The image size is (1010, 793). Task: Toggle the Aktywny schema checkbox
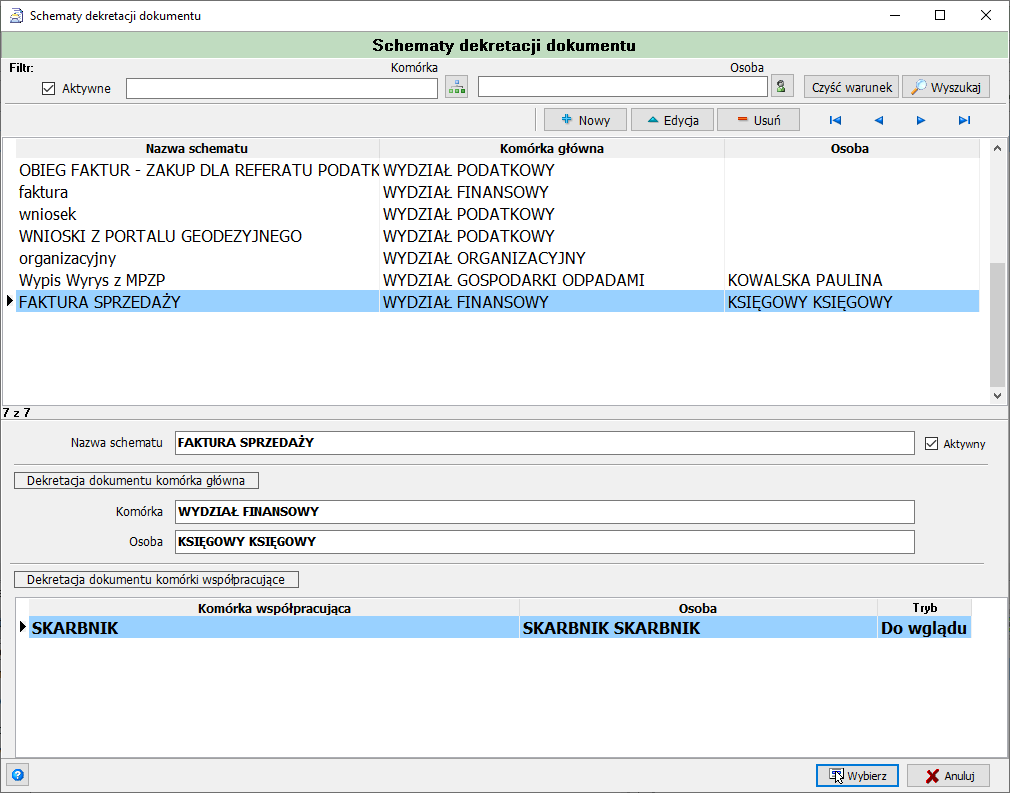point(931,443)
